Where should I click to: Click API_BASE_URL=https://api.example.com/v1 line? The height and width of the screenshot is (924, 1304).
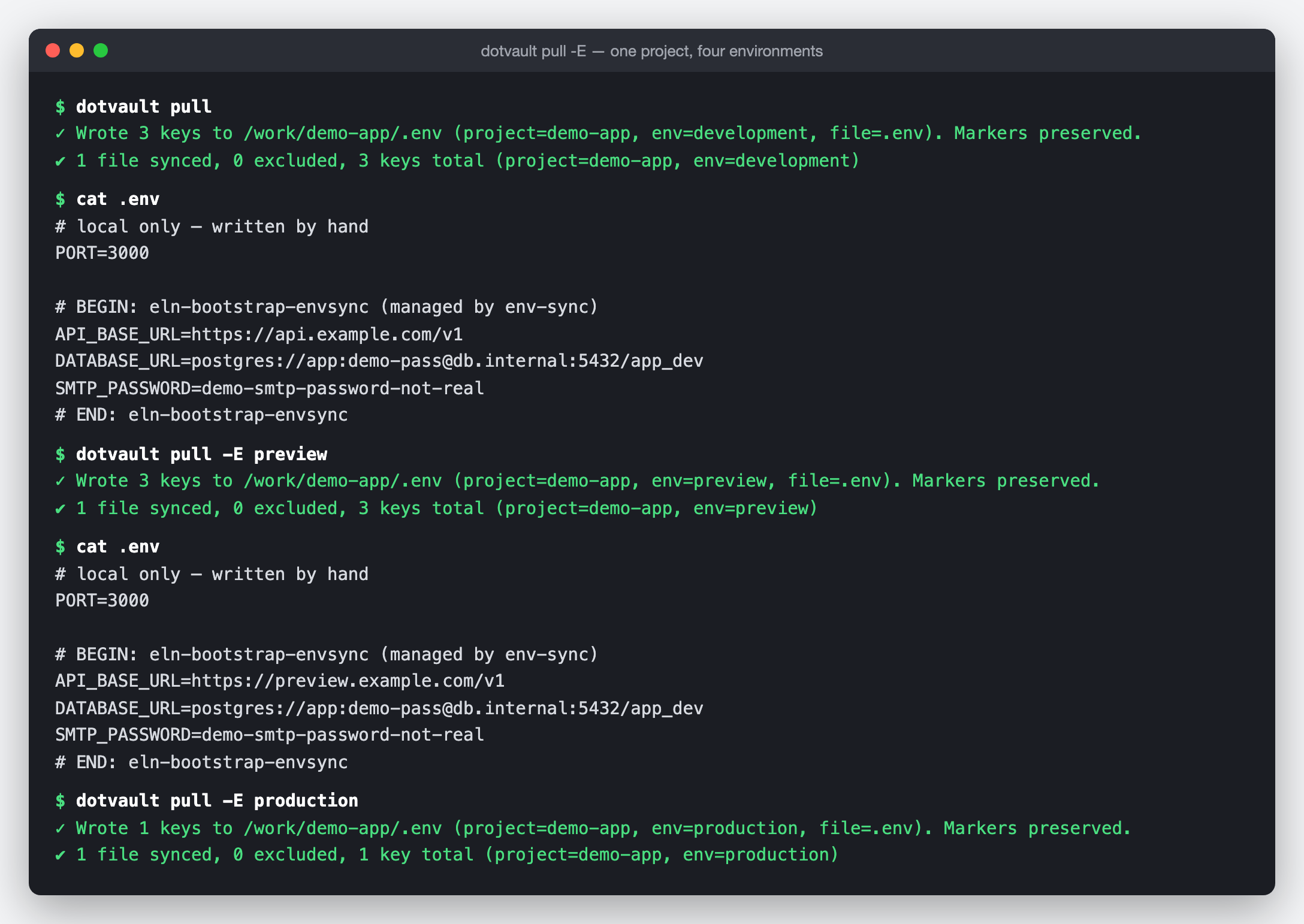pyautogui.click(x=259, y=334)
